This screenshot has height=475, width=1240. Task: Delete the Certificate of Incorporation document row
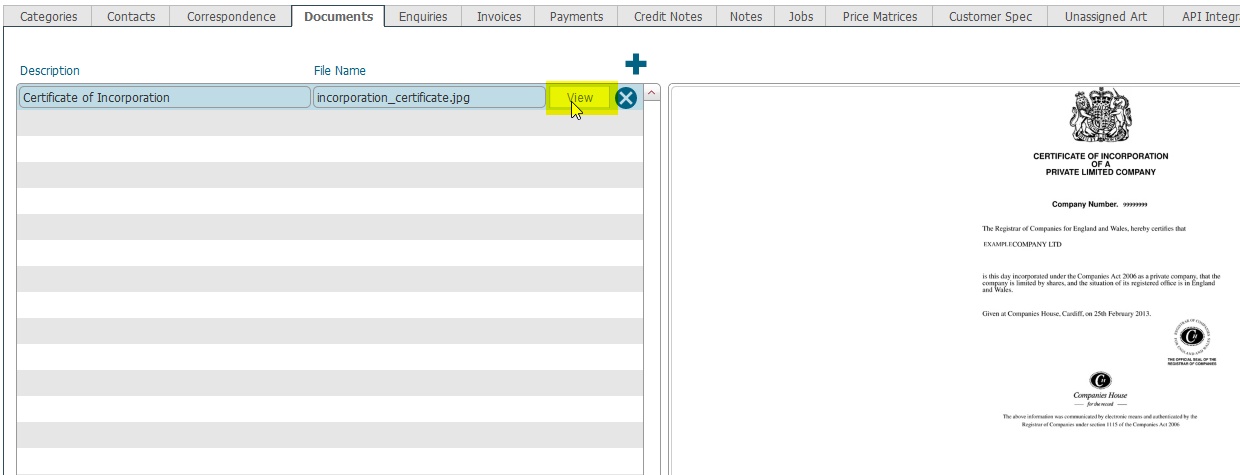pos(626,98)
